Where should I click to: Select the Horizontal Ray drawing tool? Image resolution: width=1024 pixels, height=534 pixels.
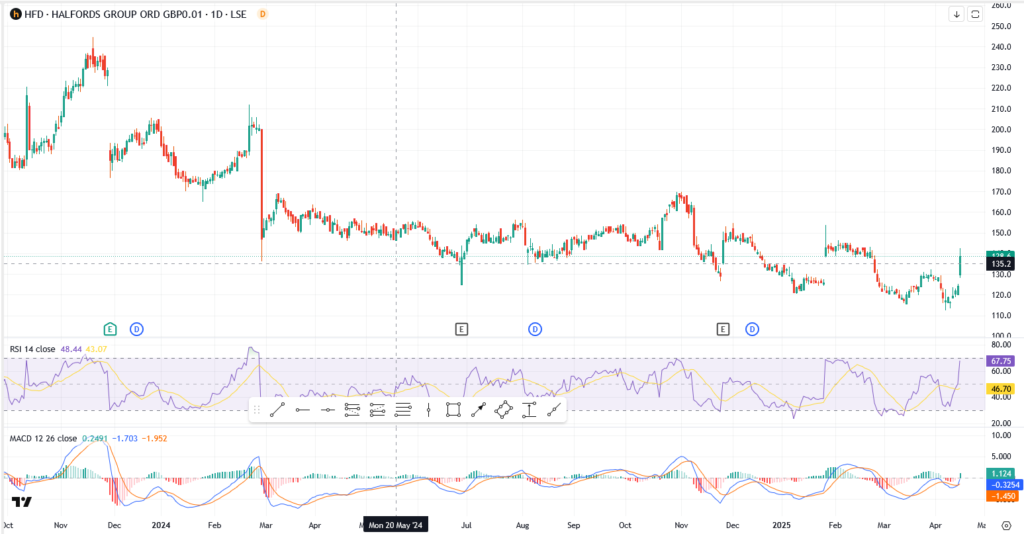[302, 410]
